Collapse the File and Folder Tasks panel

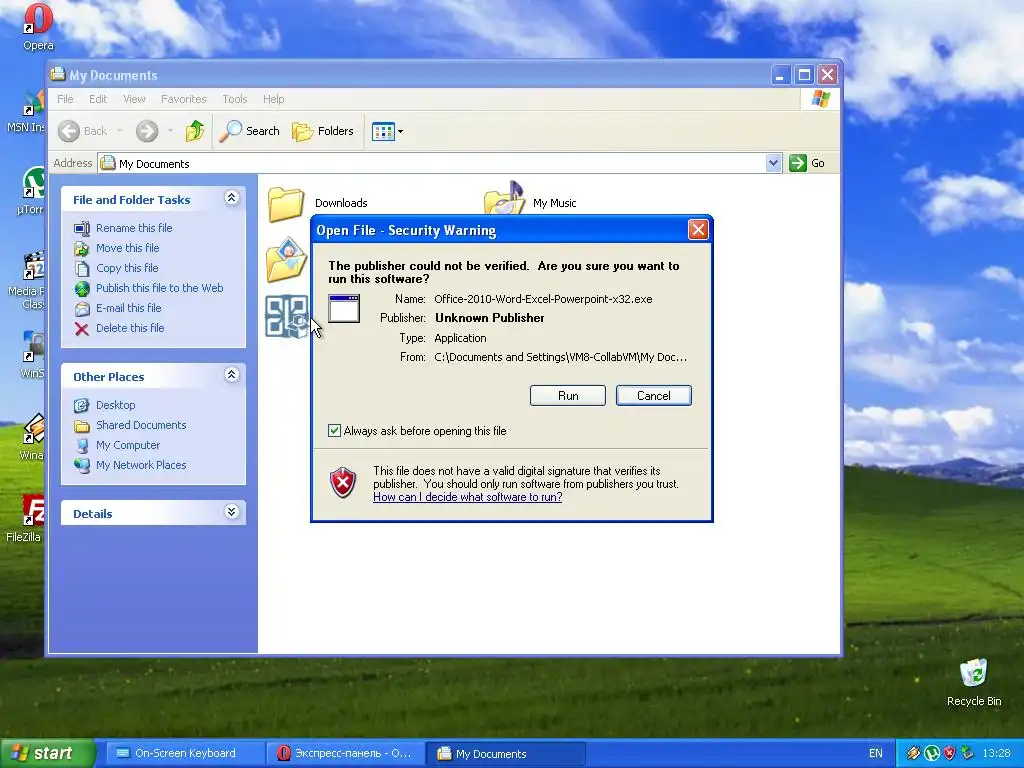pyautogui.click(x=232, y=198)
